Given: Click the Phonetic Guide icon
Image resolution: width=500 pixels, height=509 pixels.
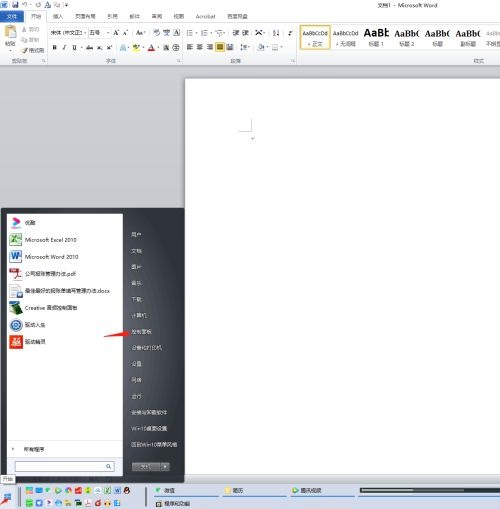Looking at the screenshot, I should (x=167, y=33).
